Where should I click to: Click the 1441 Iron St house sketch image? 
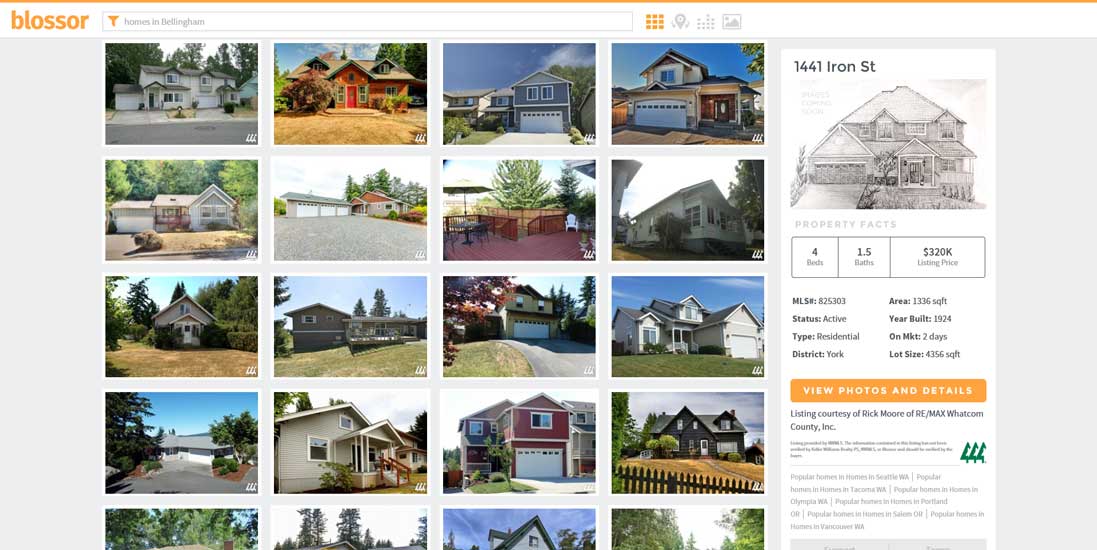[x=888, y=143]
